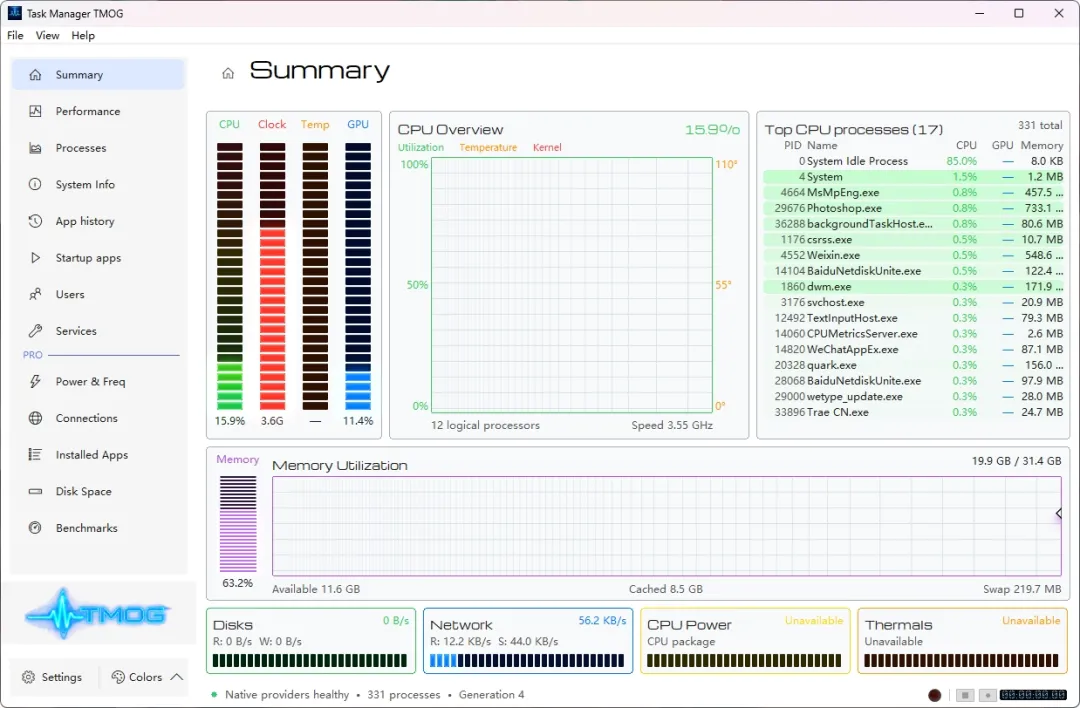Click the GPU vertical bar meter
Viewport: 1080px width, 708px height.
[x=357, y=276]
